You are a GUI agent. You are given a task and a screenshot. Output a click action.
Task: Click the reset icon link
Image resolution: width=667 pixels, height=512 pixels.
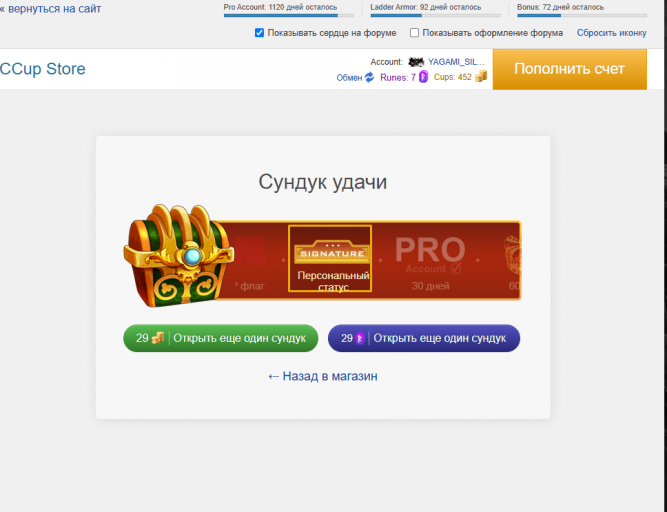click(x=611, y=33)
